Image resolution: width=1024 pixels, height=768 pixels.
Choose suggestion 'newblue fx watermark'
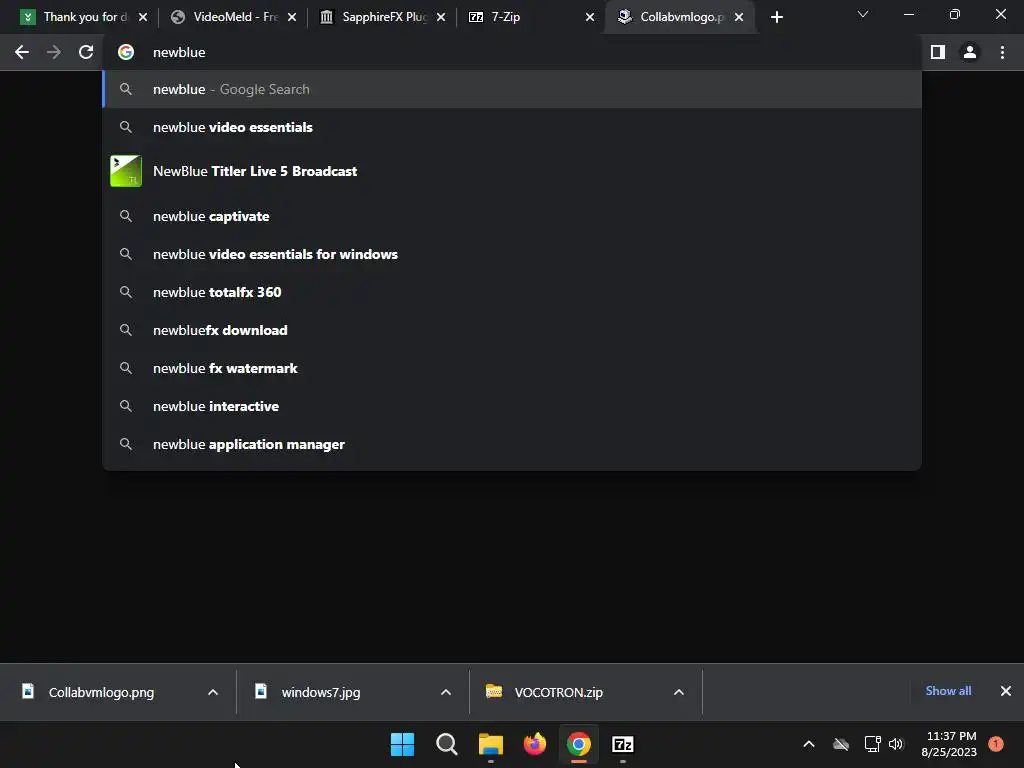pyautogui.click(x=512, y=368)
